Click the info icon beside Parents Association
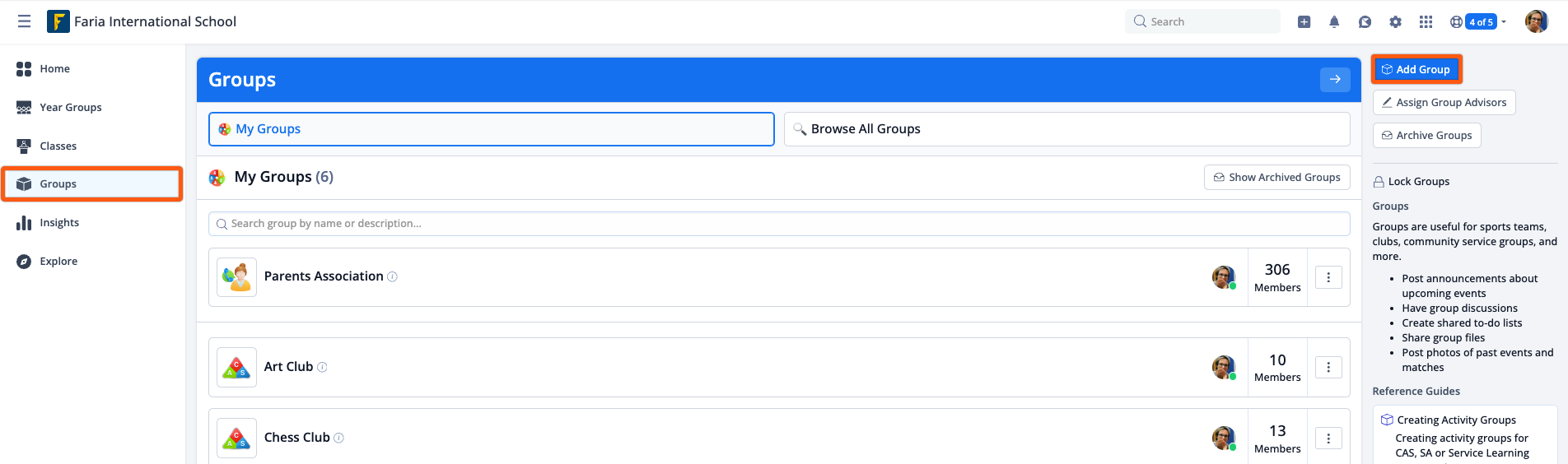Viewport: 1568px width, 464px height. (392, 276)
